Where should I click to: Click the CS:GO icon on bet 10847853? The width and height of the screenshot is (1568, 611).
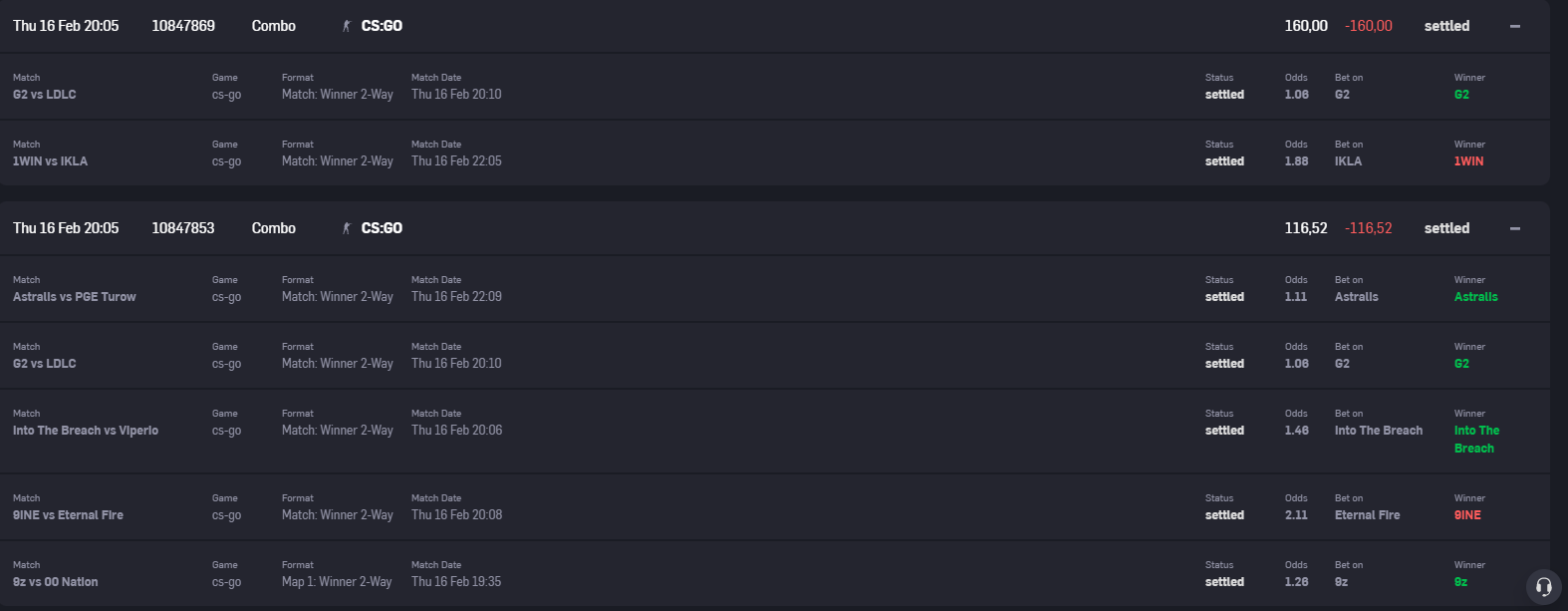coord(347,228)
